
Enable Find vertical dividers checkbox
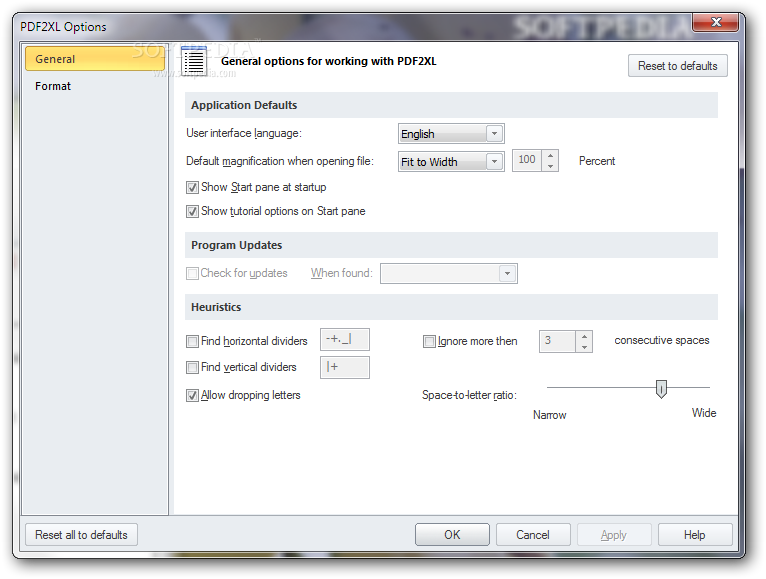point(192,367)
